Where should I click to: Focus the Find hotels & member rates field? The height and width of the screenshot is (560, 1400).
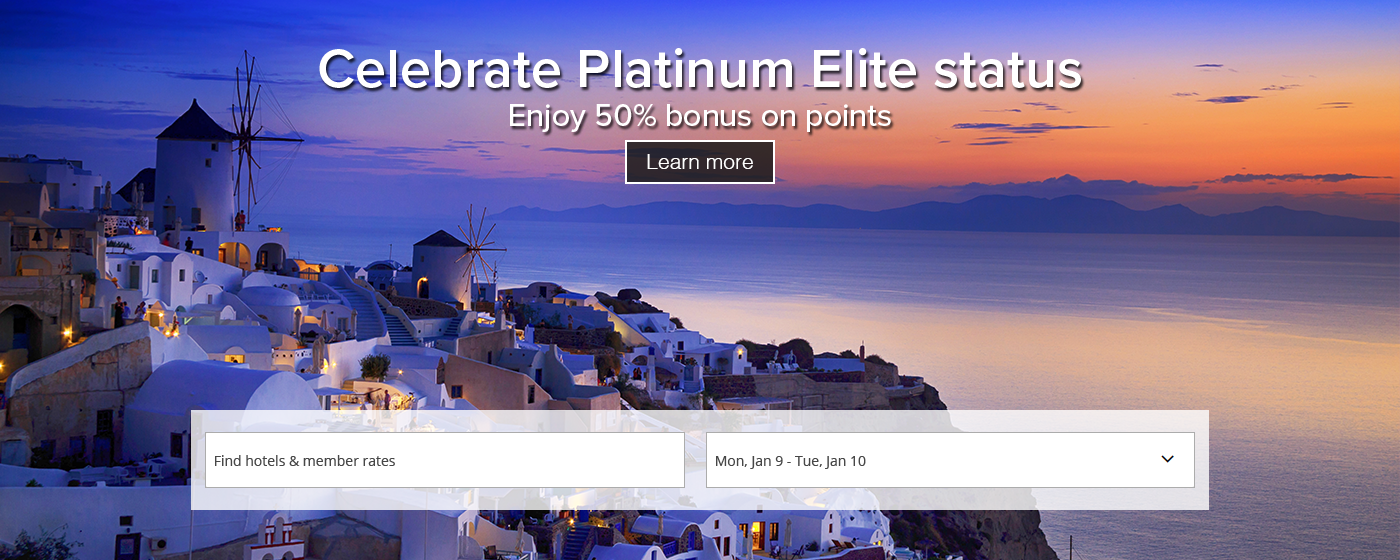(445, 460)
